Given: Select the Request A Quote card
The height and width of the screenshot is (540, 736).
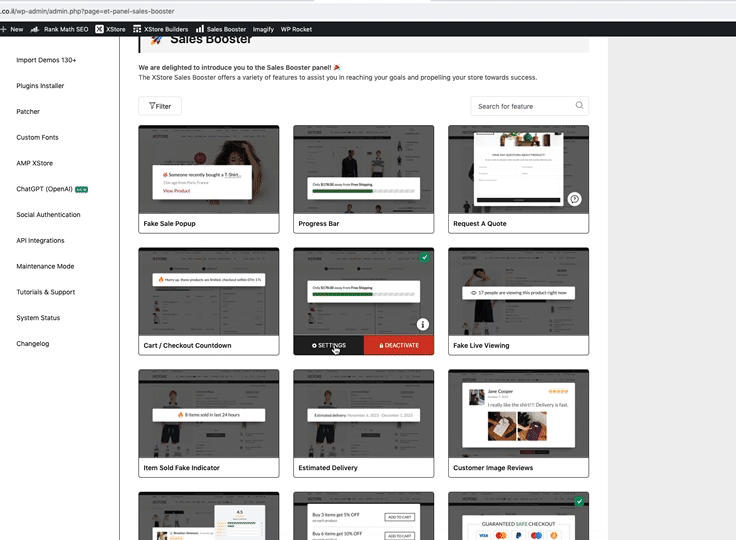Looking at the screenshot, I should pyautogui.click(x=519, y=179).
